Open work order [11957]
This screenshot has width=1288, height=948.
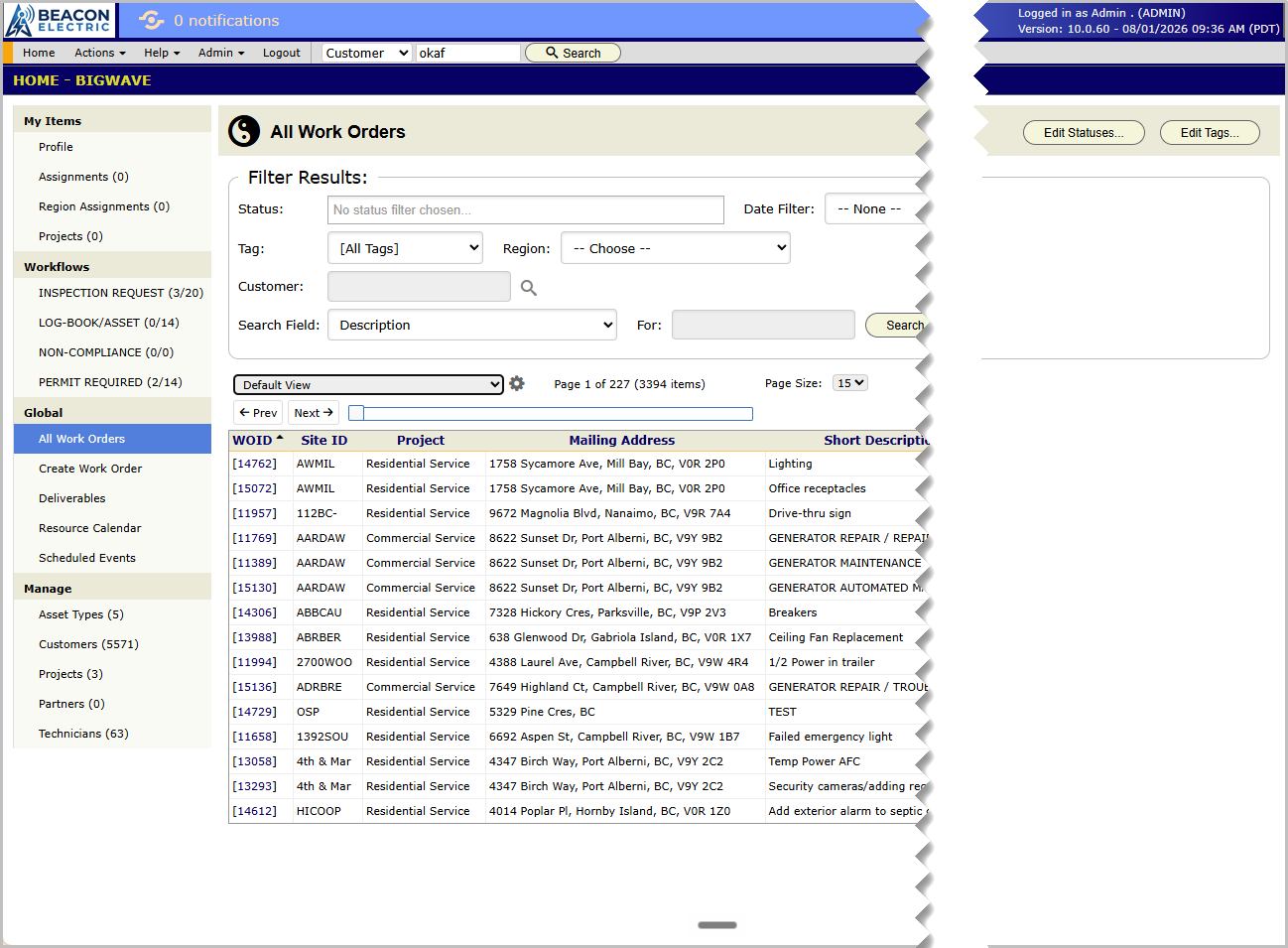pyautogui.click(x=255, y=513)
